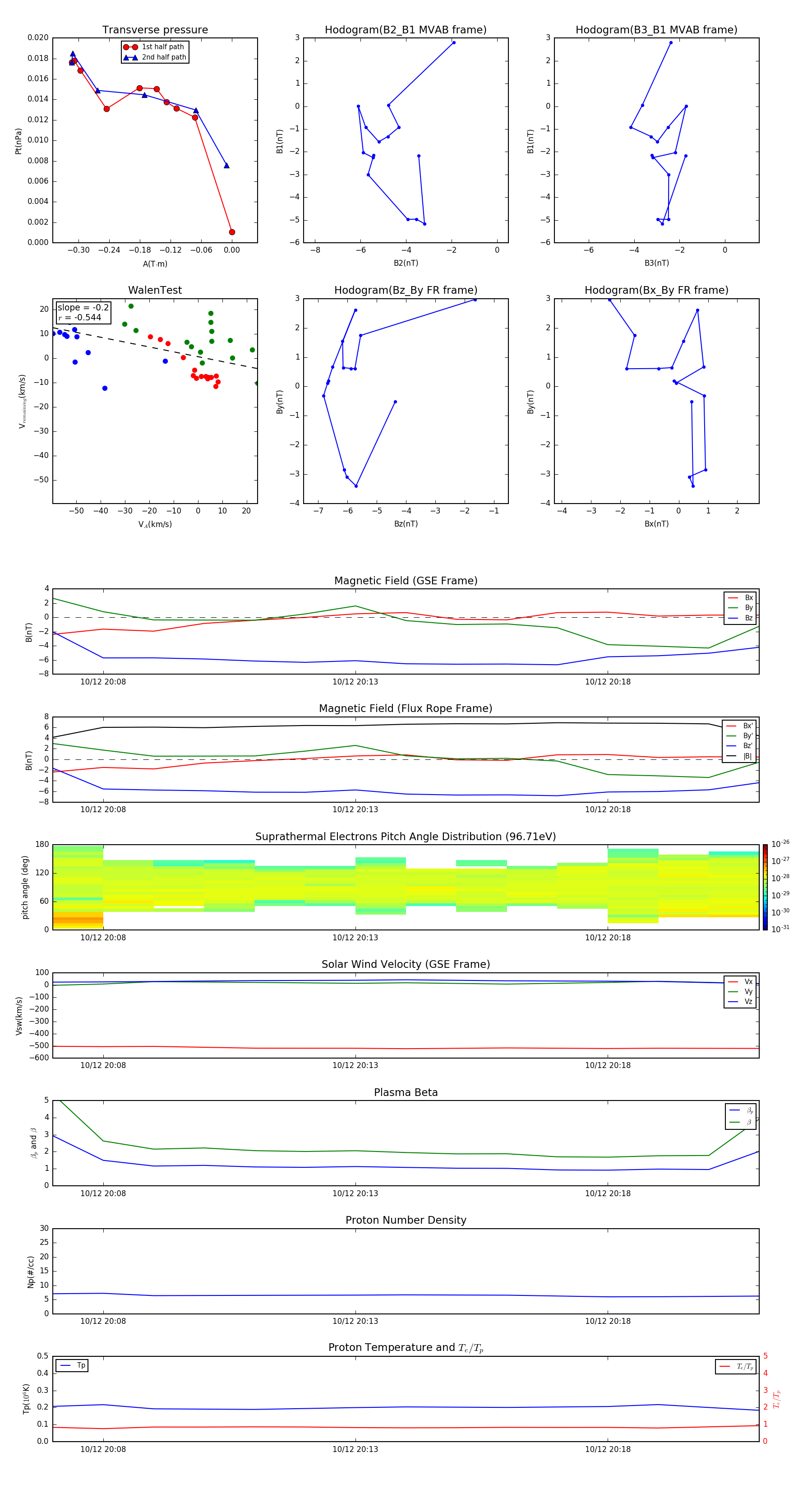Select the Vz legend entry in velocity panel

pos(740,1002)
